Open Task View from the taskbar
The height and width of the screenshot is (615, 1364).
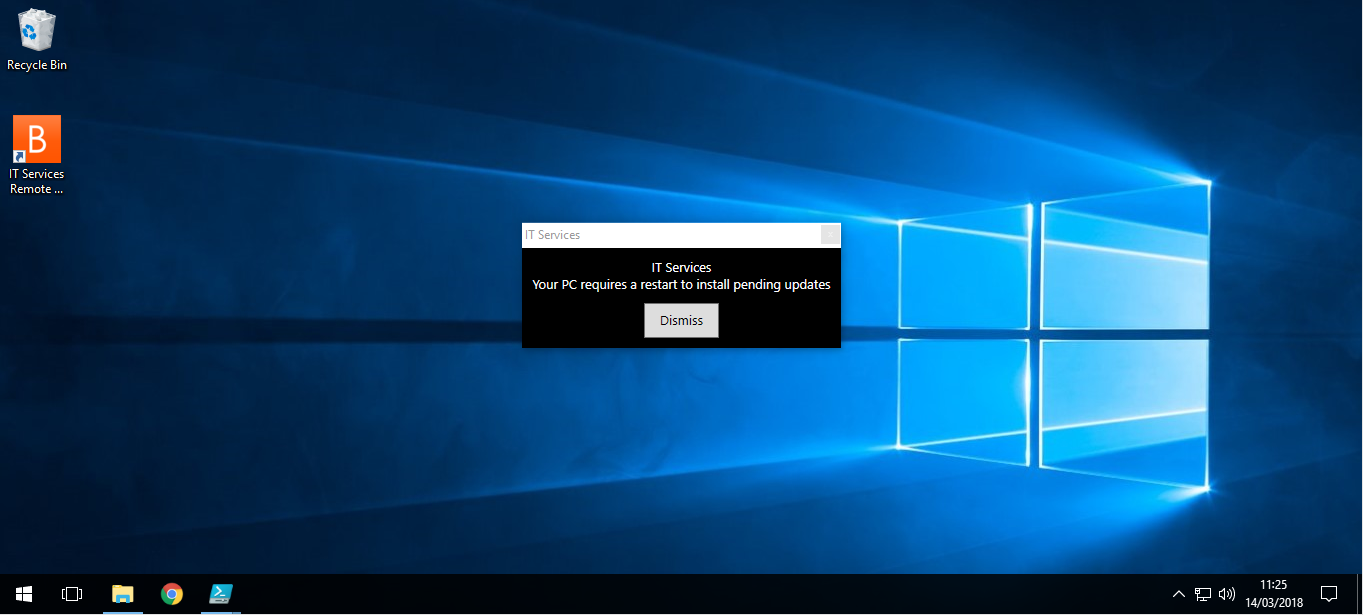click(71, 593)
